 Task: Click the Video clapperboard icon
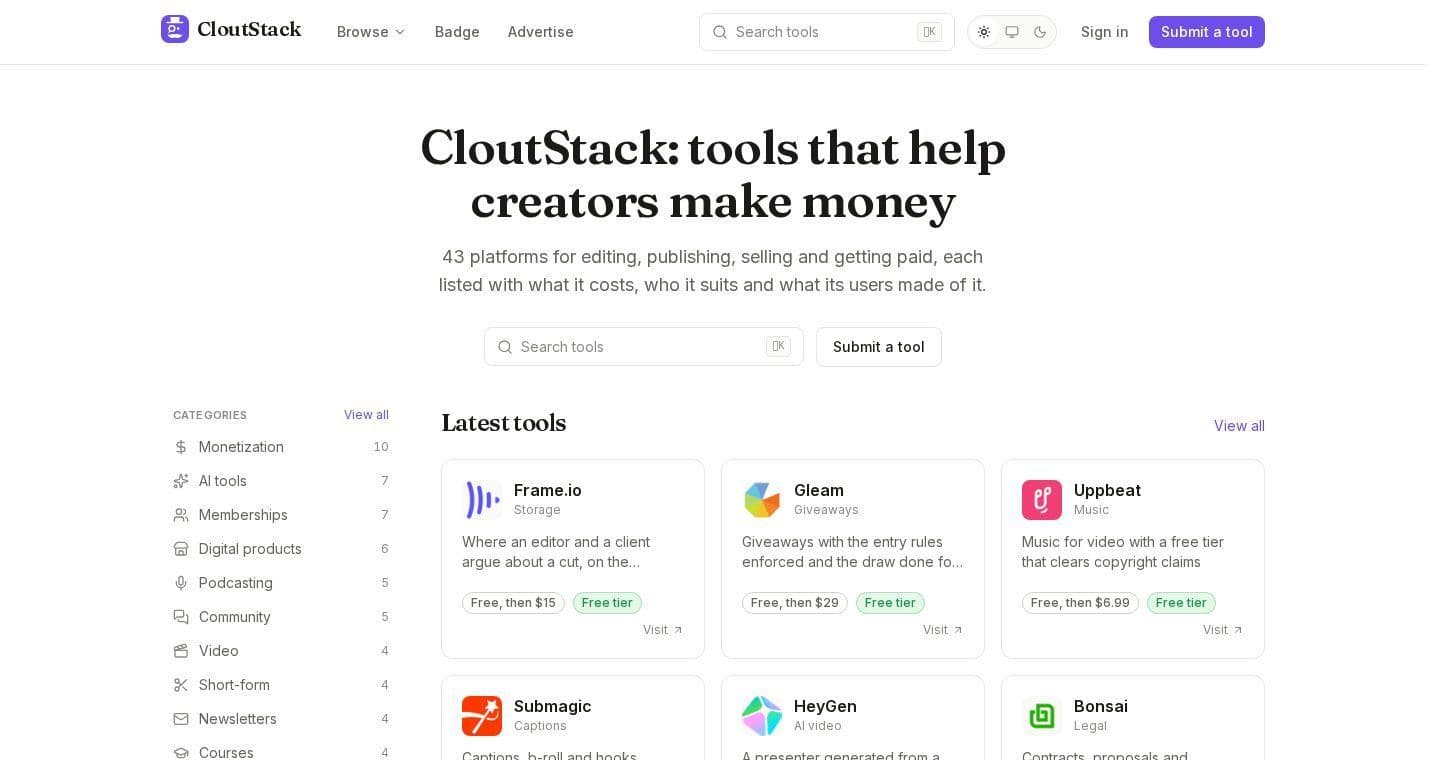181,651
